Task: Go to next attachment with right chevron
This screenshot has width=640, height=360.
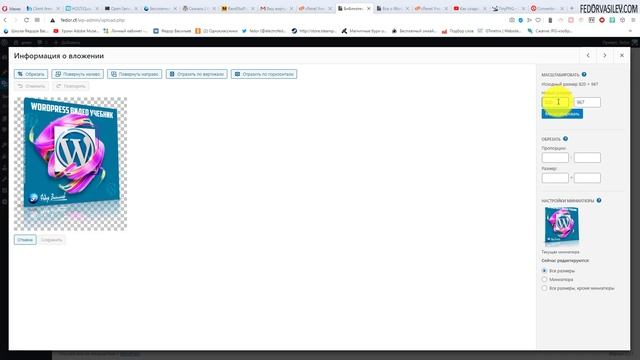Action: tap(605, 56)
